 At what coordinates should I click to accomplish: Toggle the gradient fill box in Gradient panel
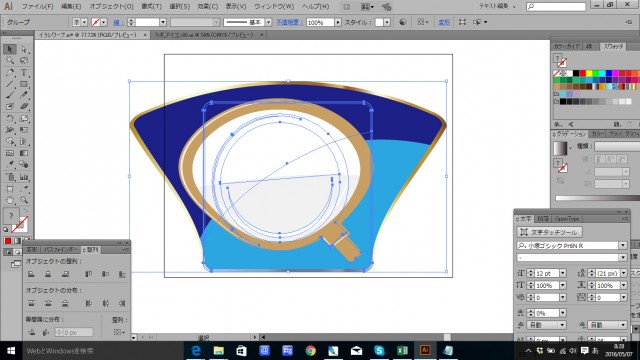[560, 149]
